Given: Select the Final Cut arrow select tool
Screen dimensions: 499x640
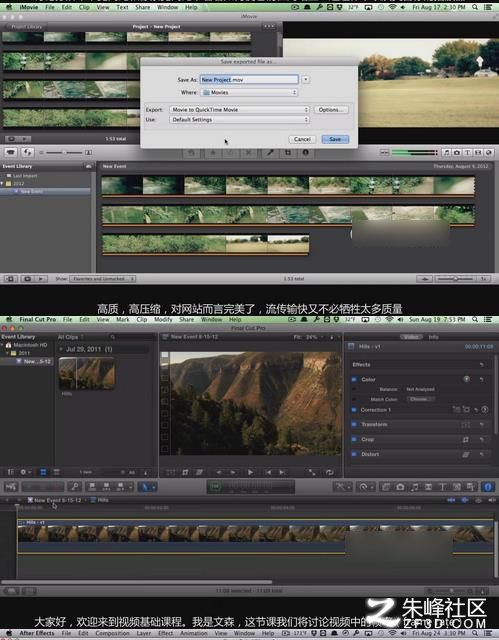Looking at the screenshot, I should pyautogui.click(x=144, y=487).
